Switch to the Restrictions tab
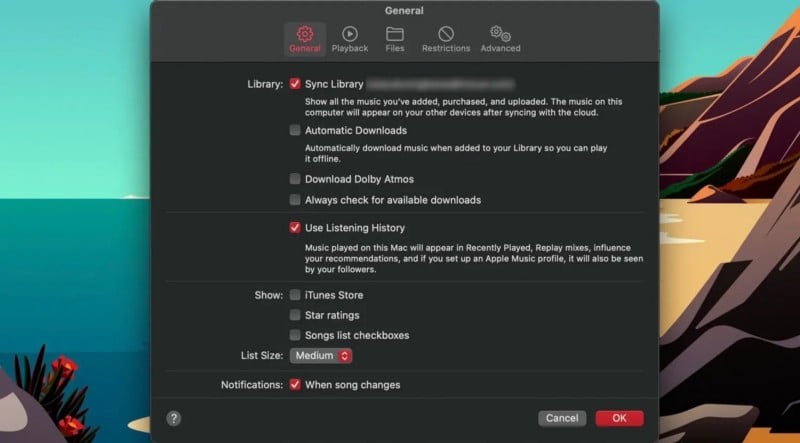 point(446,39)
